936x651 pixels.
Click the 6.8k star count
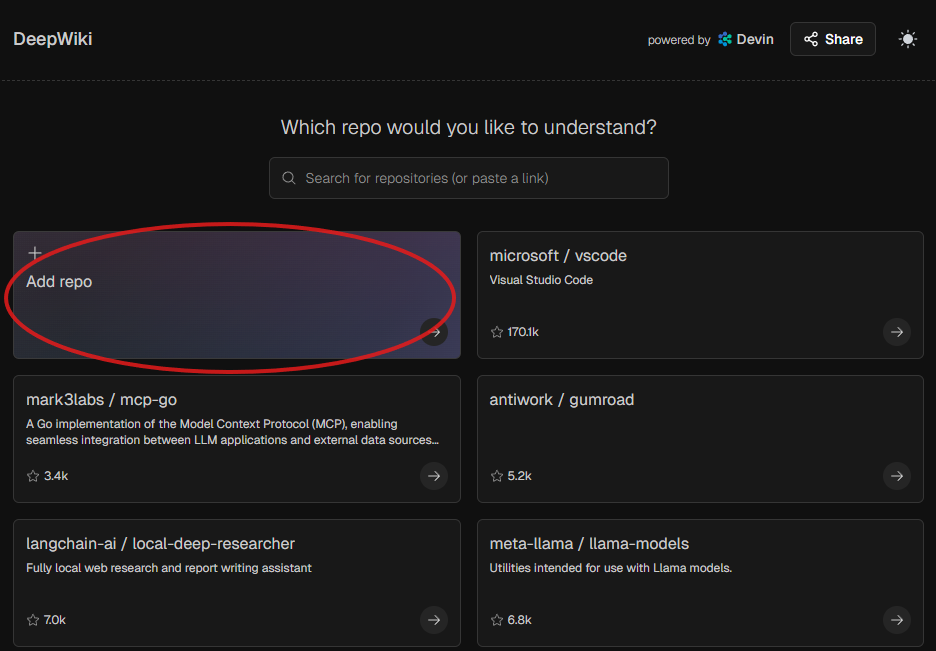519,621
